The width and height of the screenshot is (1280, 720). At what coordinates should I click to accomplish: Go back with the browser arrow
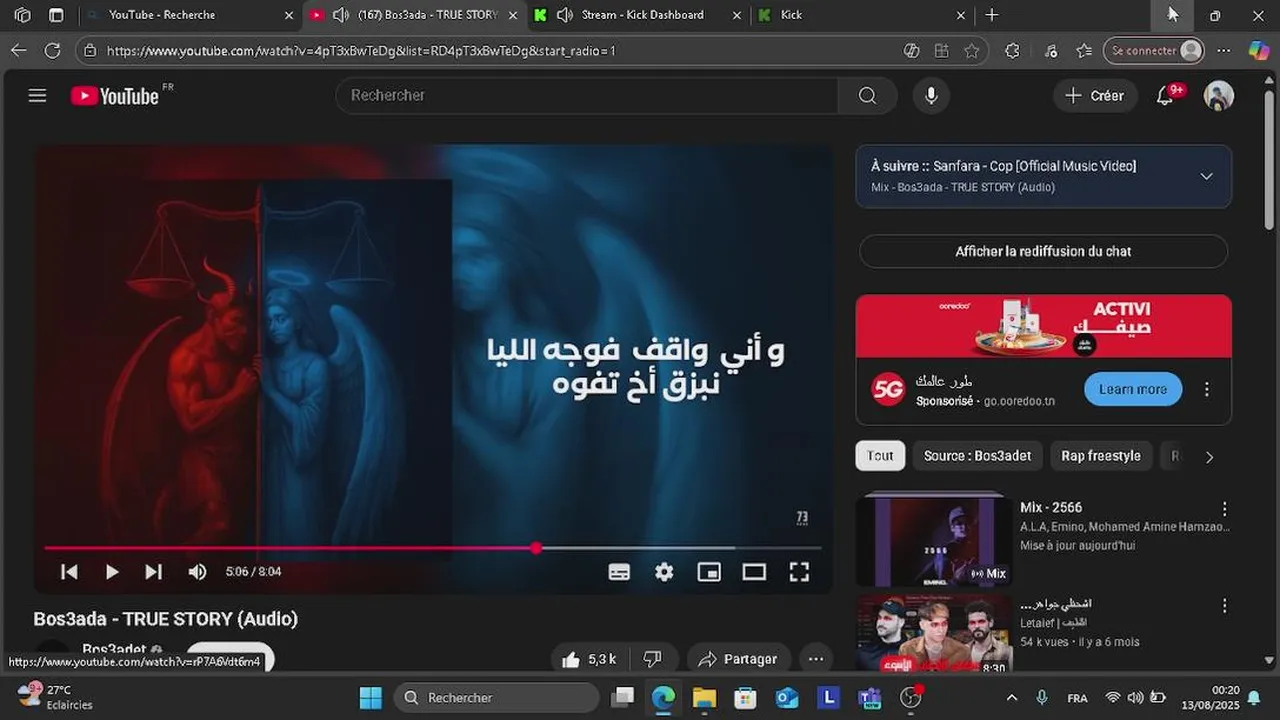tap(18, 50)
